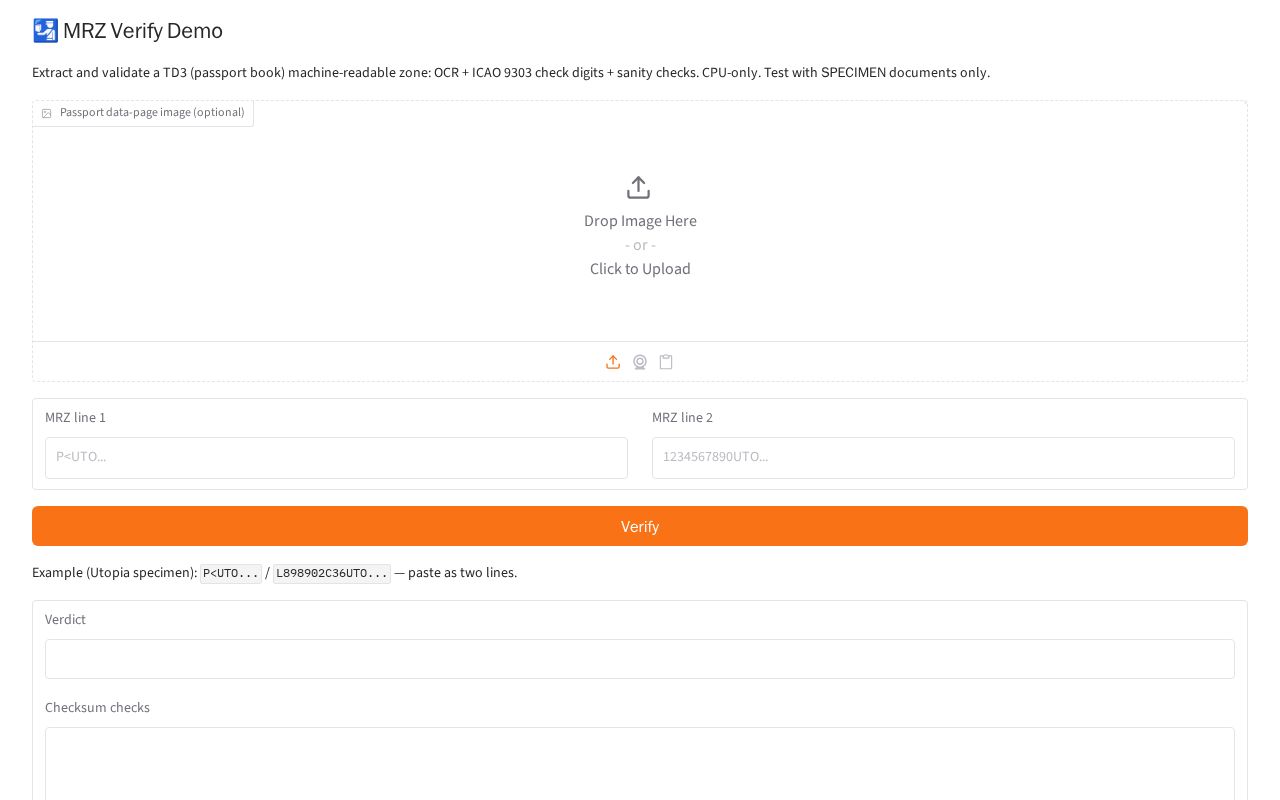
Task: Focus the MRZ line 1 field
Action: click(336, 458)
